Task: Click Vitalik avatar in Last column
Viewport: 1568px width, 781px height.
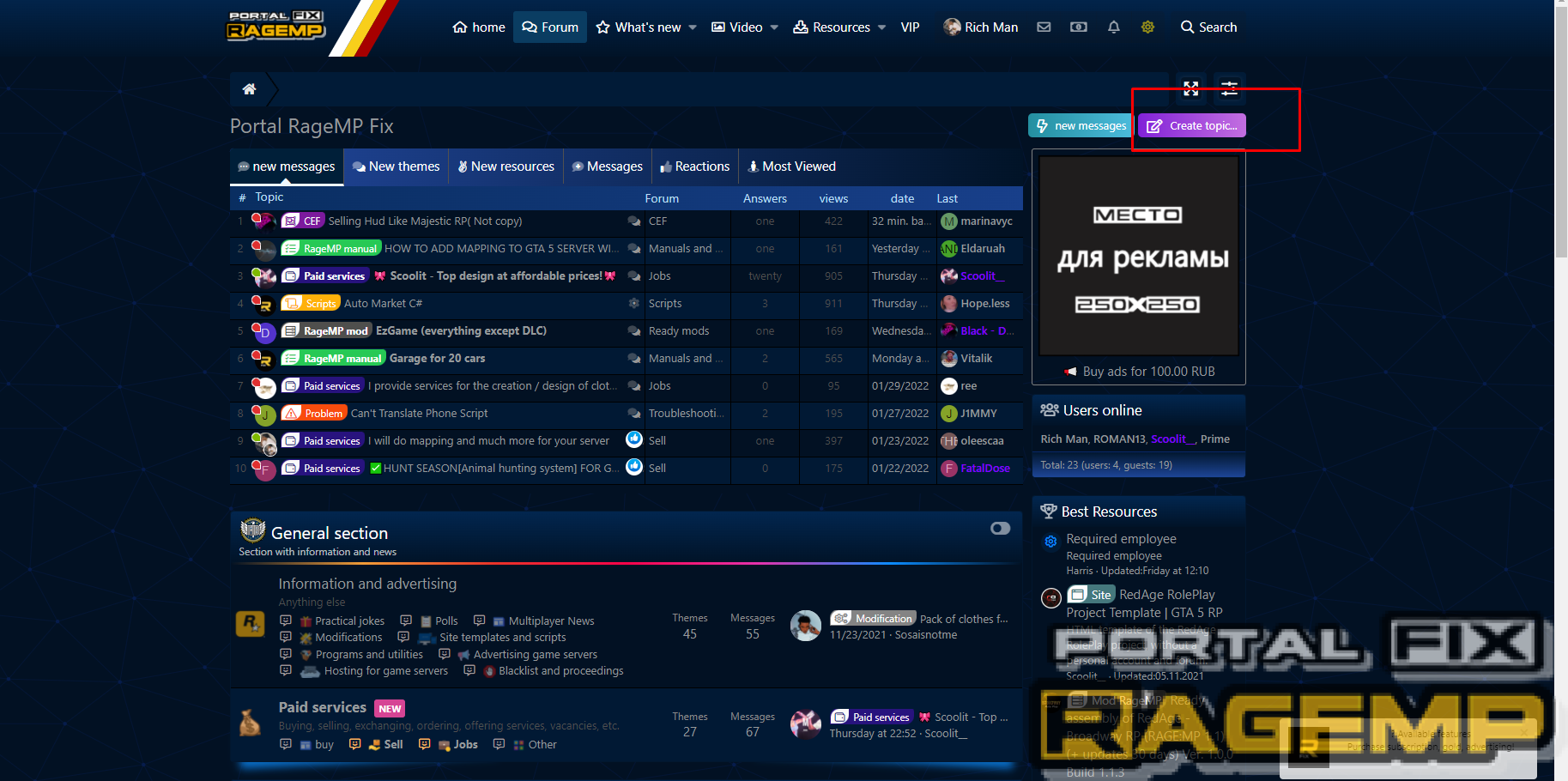Action: pyautogui.click(x=948, y=359)
